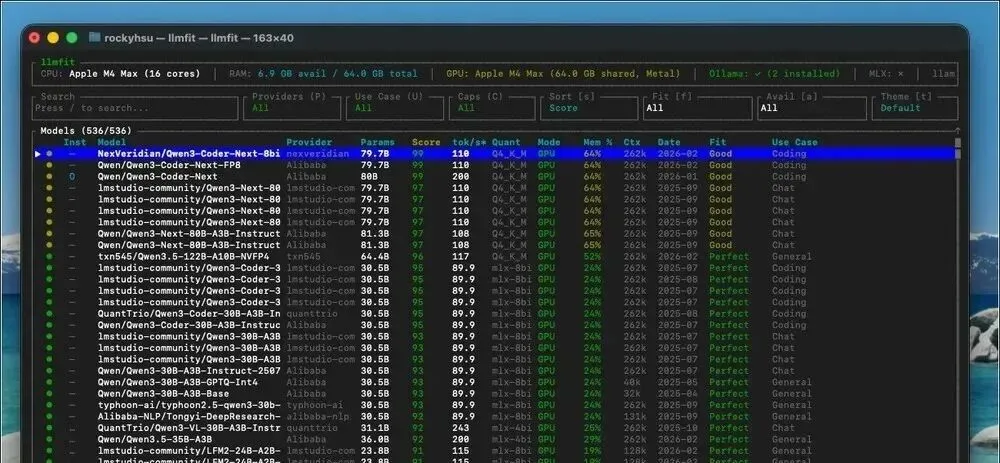Image resolution: width=1000 pixels, height=463 pixels.
Task: Open the Use Case (U) filter
Action: point(395,108)
